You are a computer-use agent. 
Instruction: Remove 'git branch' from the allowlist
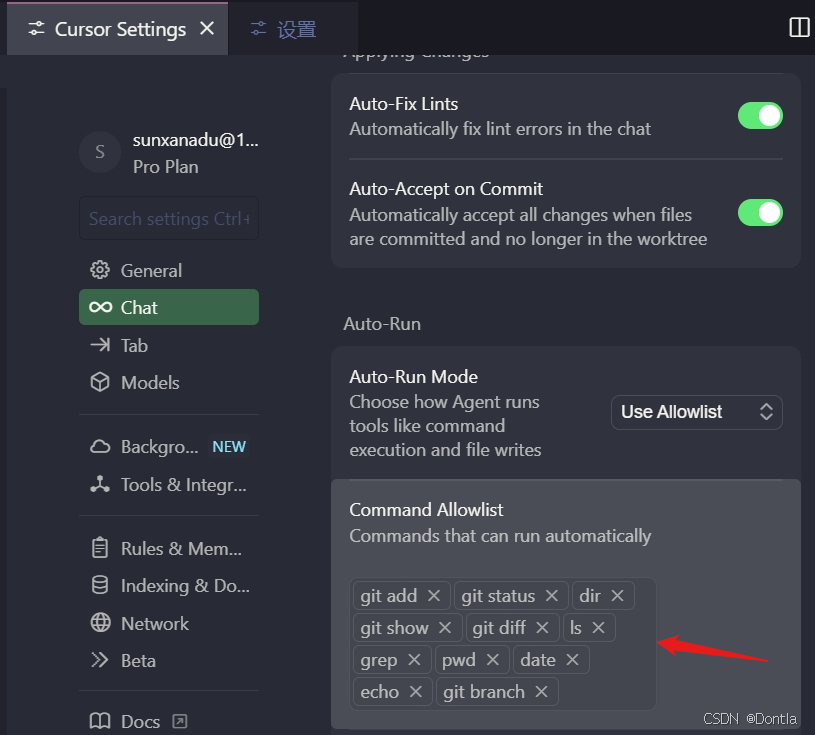(x=541, y=692)
